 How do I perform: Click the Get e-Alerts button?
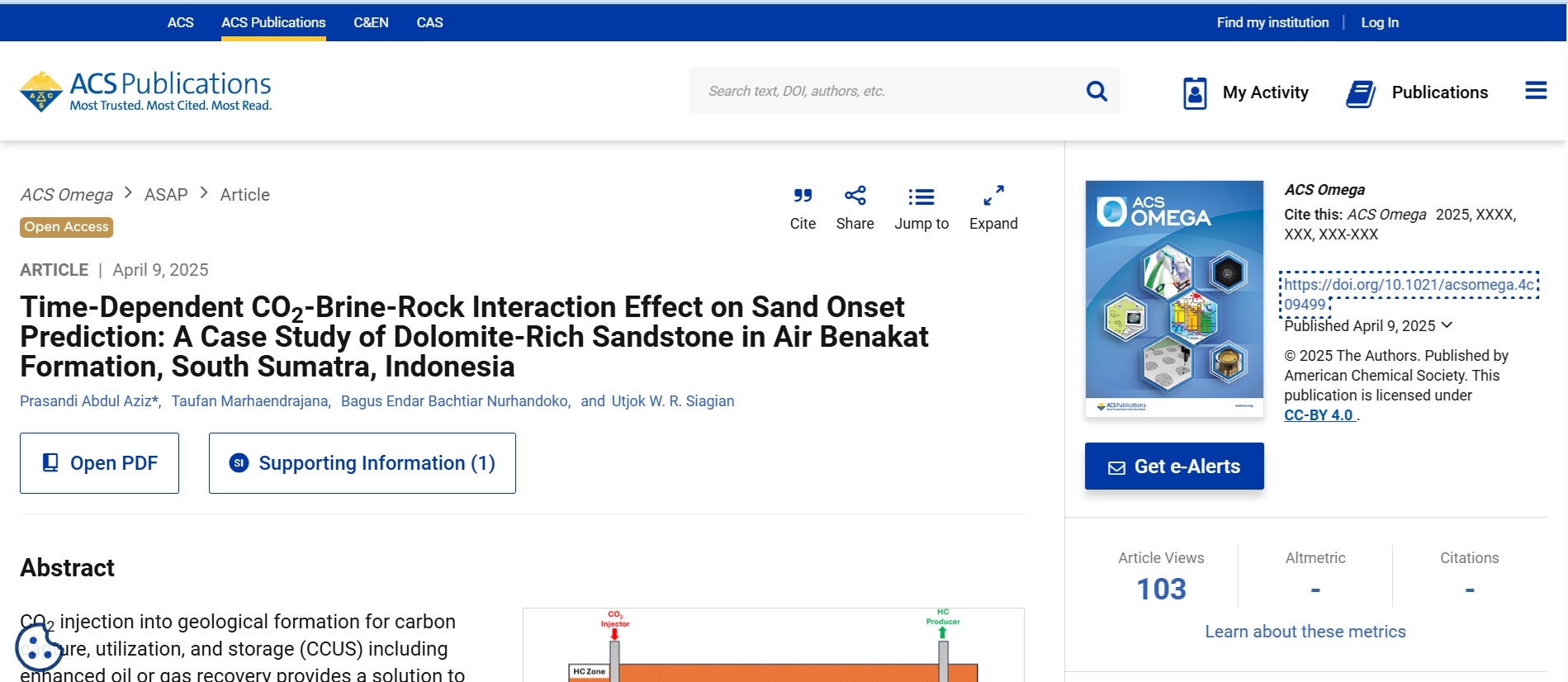1174,467
